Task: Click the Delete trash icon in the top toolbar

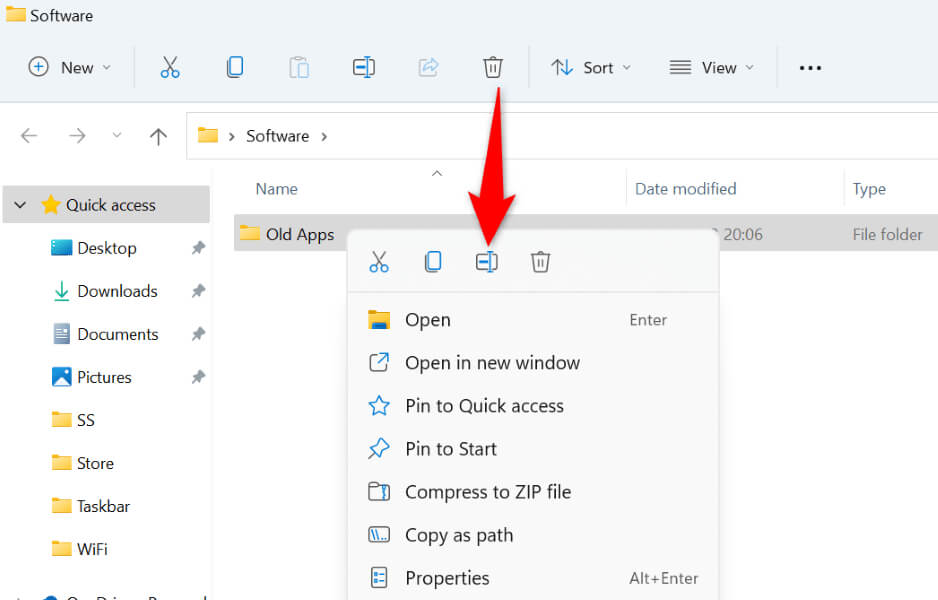Action: [493, 67]
